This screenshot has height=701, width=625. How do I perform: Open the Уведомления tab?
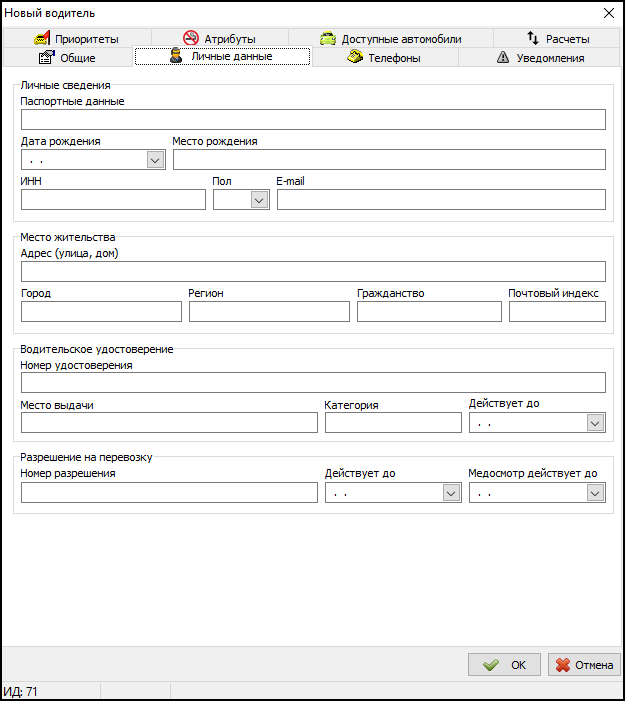pyautogui.click(x=540, y=58)
